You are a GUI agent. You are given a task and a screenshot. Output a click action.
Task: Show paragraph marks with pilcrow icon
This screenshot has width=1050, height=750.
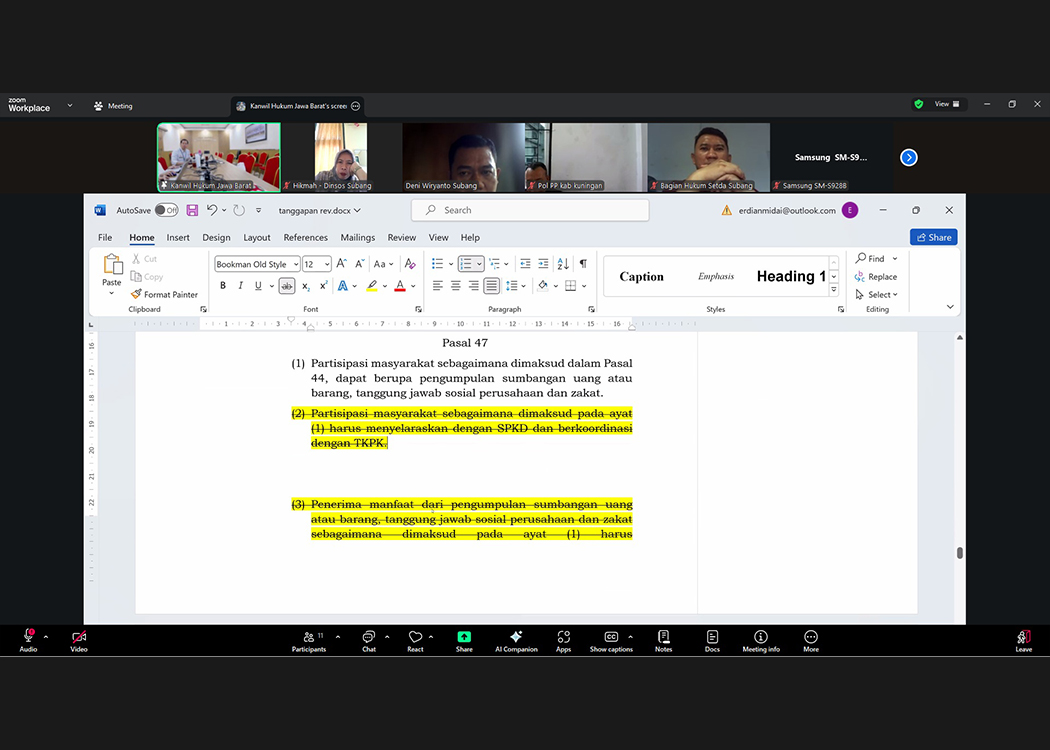tap(583, 264)
